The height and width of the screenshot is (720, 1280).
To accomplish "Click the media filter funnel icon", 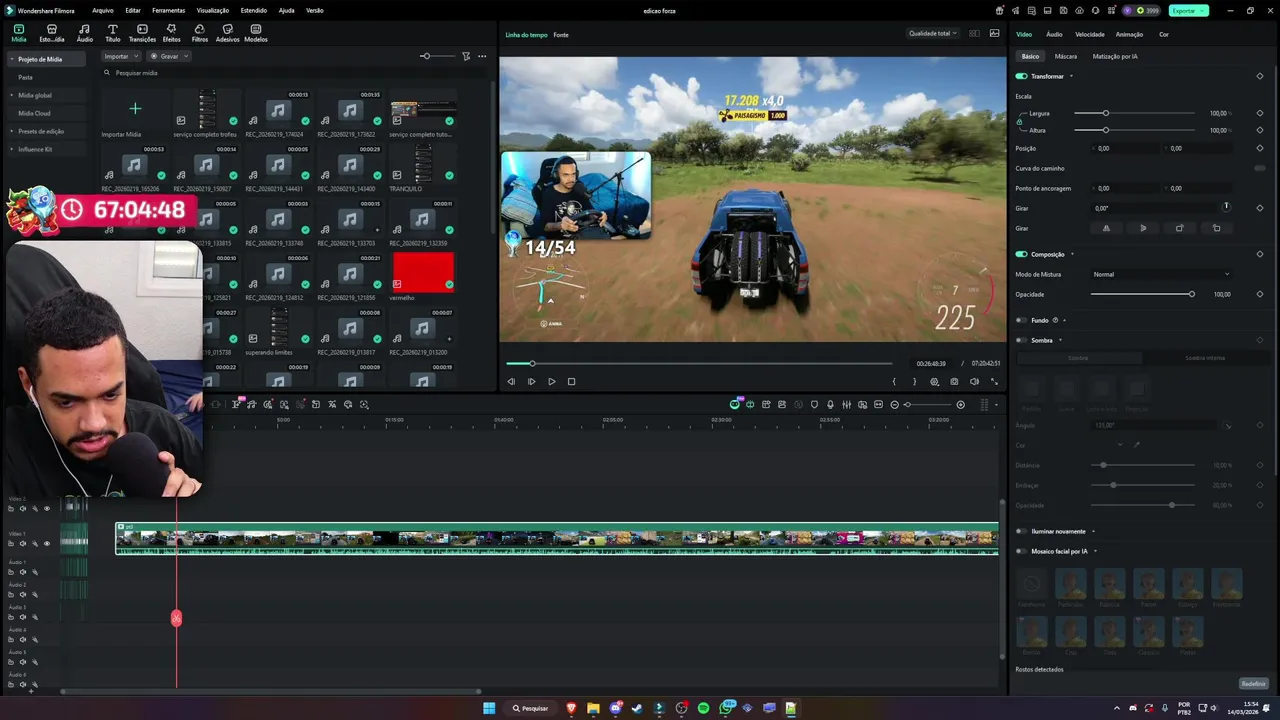I will tap(466, 56).
